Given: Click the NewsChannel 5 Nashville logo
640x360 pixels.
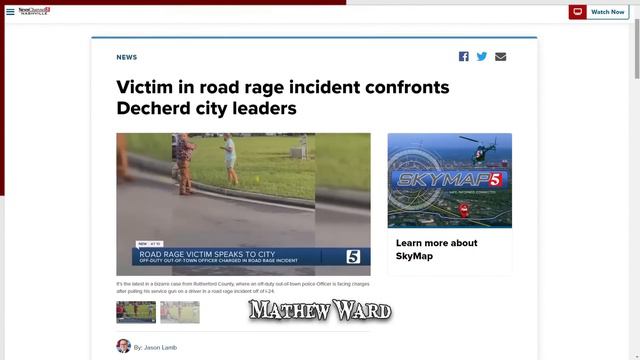Looking at the screenshot, I should click(x=34, y=11).
